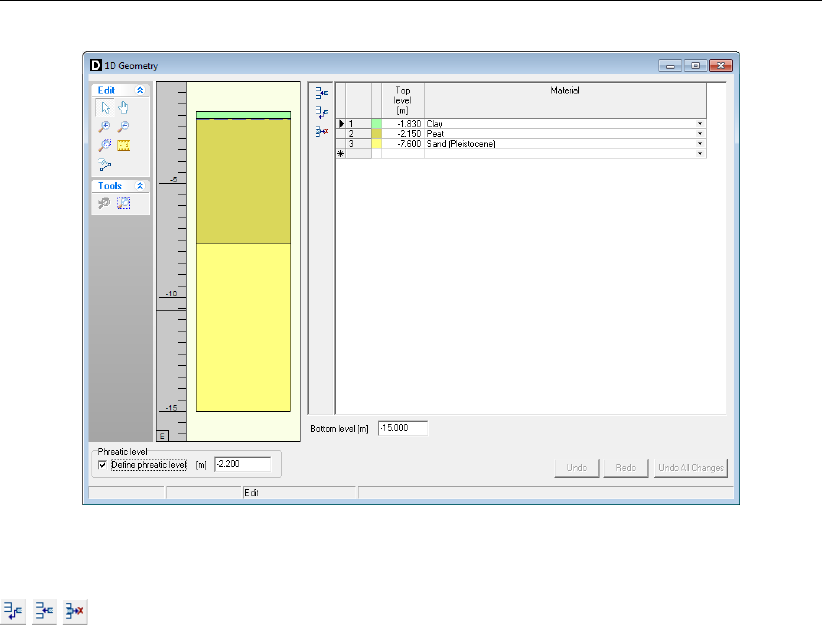This screenshot has width=822, height=625.
Task: Close the 1D Geometry window
Action: tap(721, 66)
